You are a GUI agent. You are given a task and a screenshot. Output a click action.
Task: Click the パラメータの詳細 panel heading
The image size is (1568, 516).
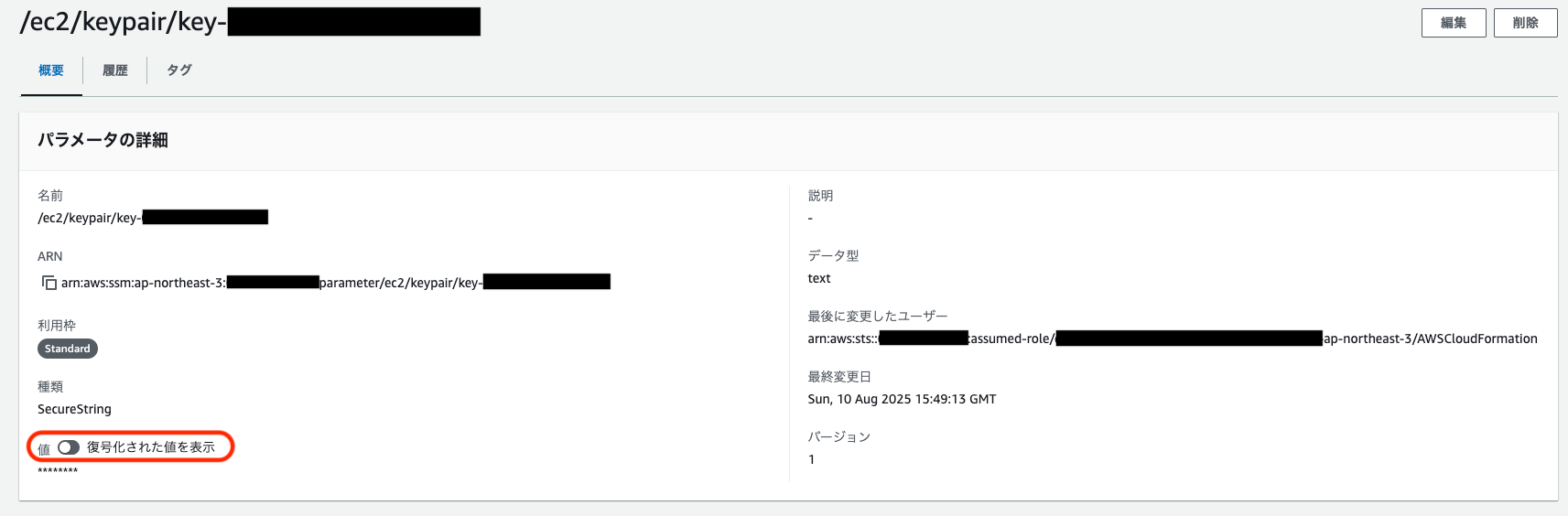coord(103,140)
